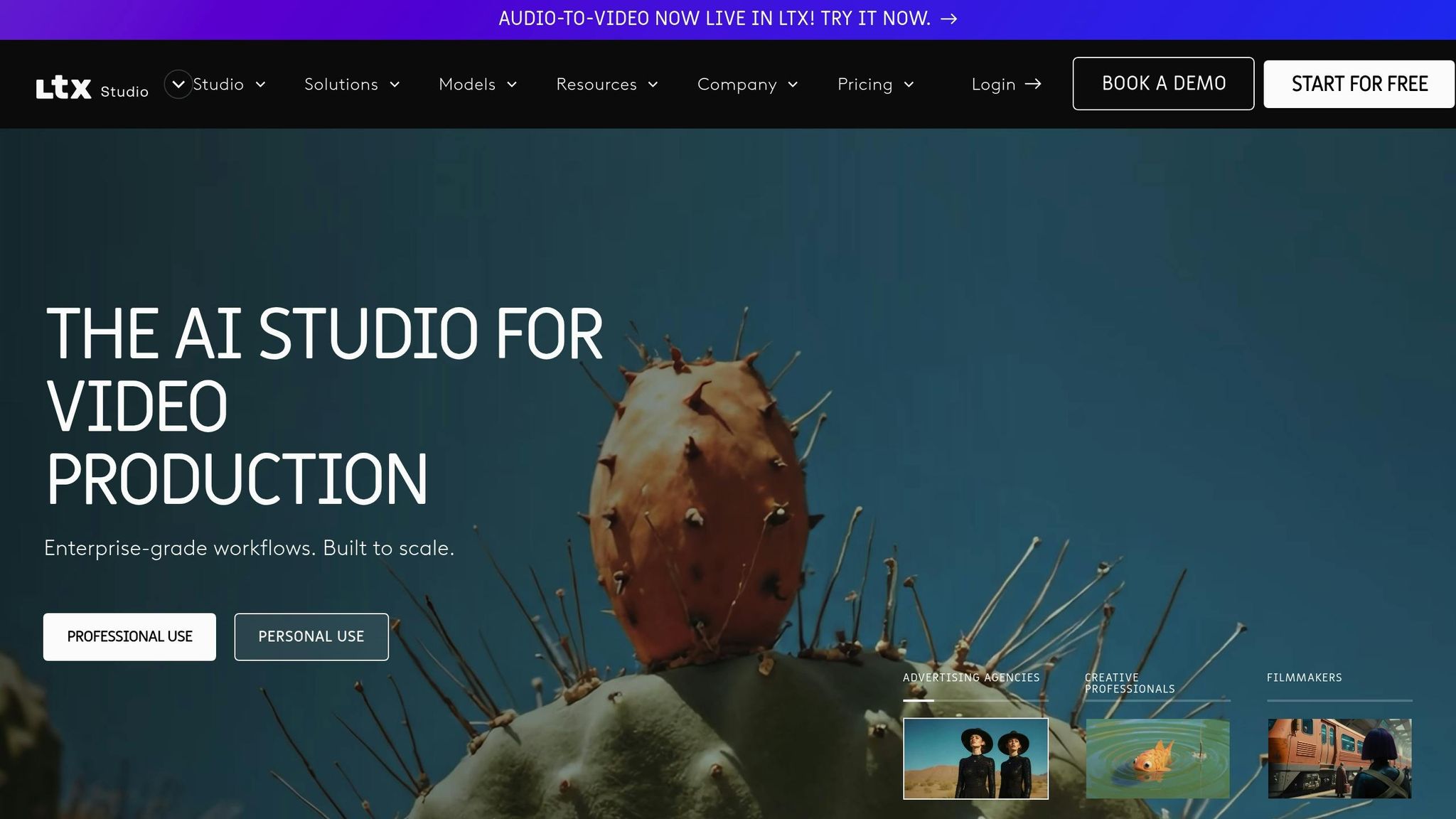
Task: Click the arrow icon next to Login
Action: point(1032,84)
